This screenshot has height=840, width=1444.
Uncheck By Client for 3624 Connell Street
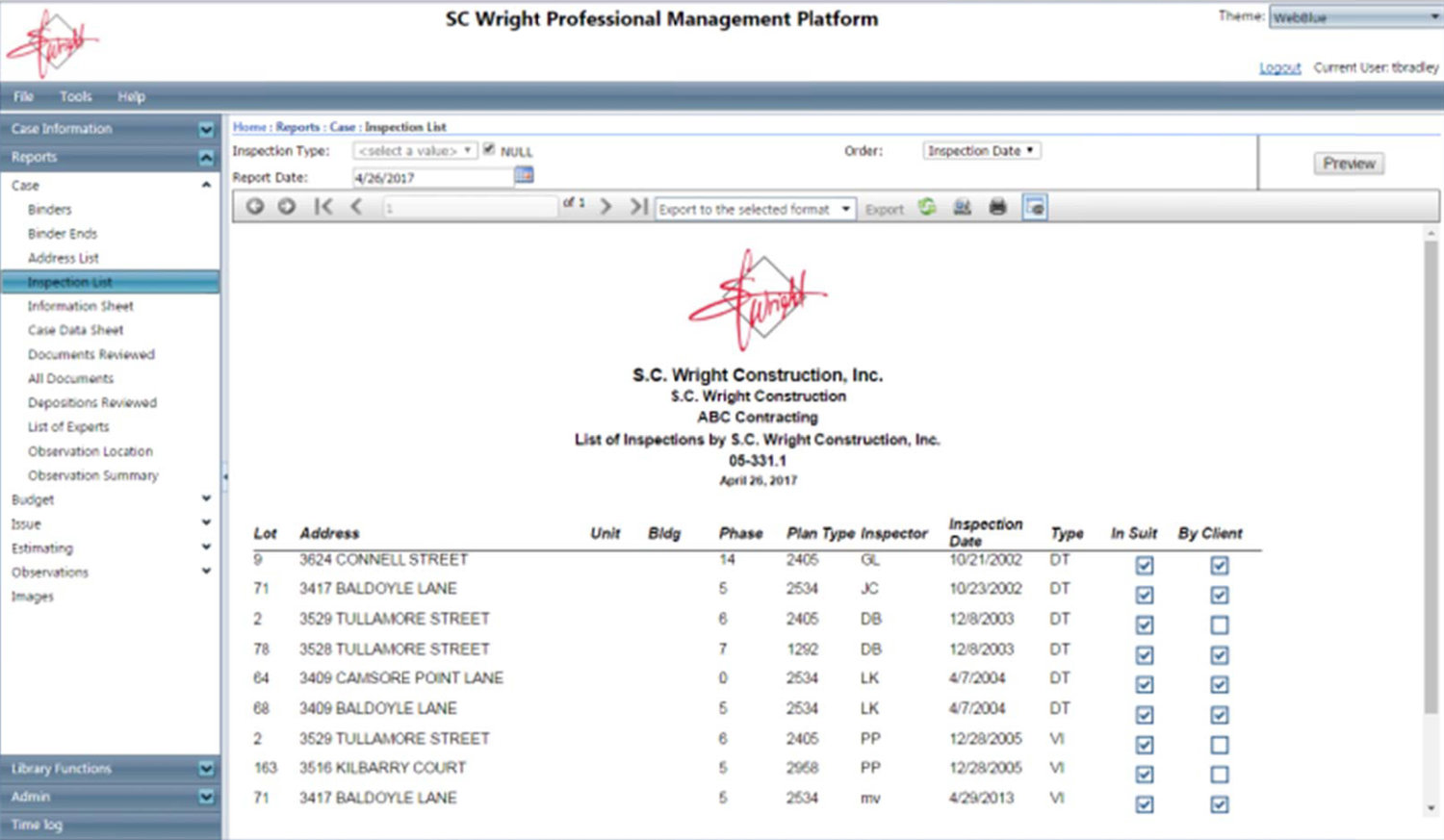[x=1219, y=565]
